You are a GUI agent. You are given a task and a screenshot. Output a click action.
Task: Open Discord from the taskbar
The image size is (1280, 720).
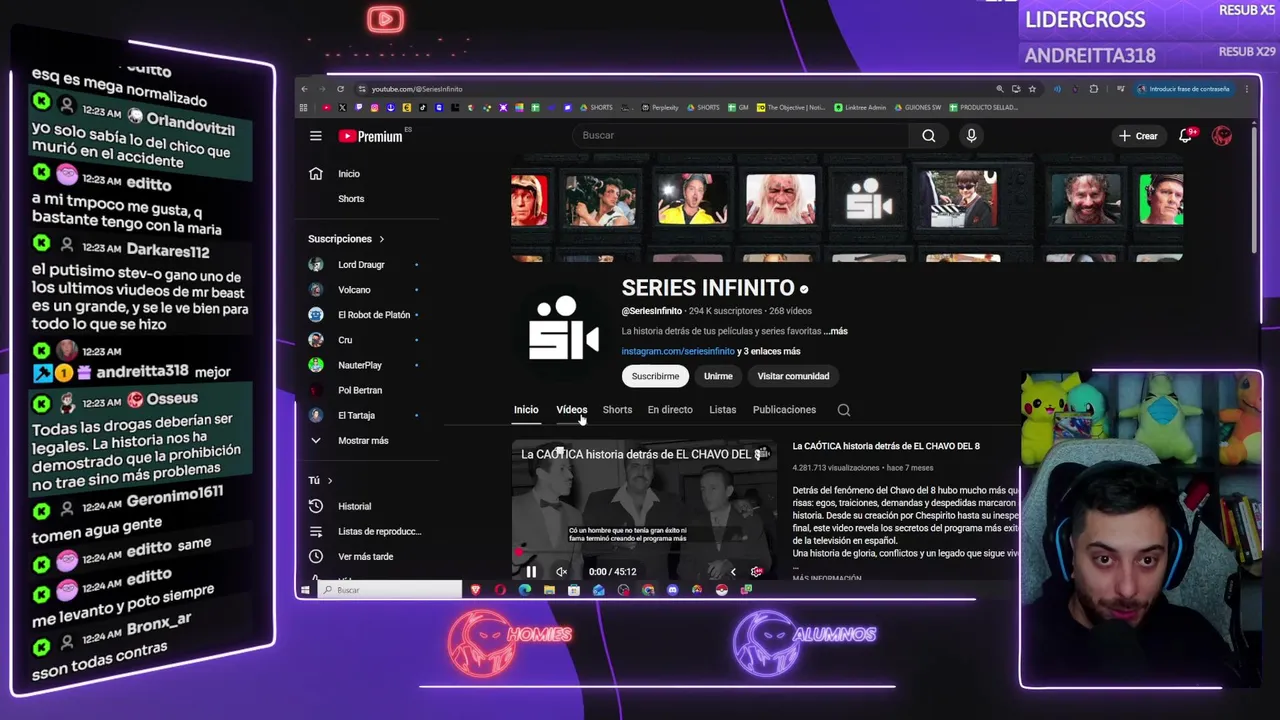pos(672,590)
